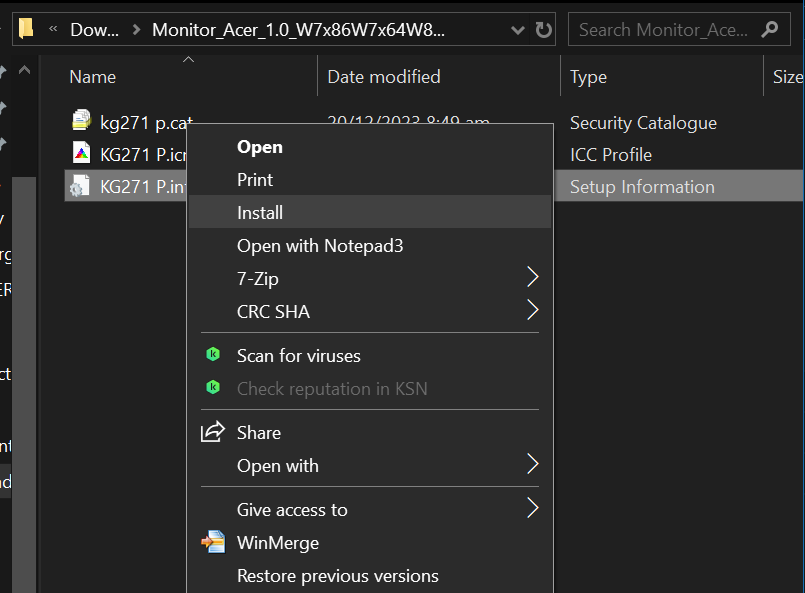
Task: Click the refresh icon in address bar
Action: point(543,29)
